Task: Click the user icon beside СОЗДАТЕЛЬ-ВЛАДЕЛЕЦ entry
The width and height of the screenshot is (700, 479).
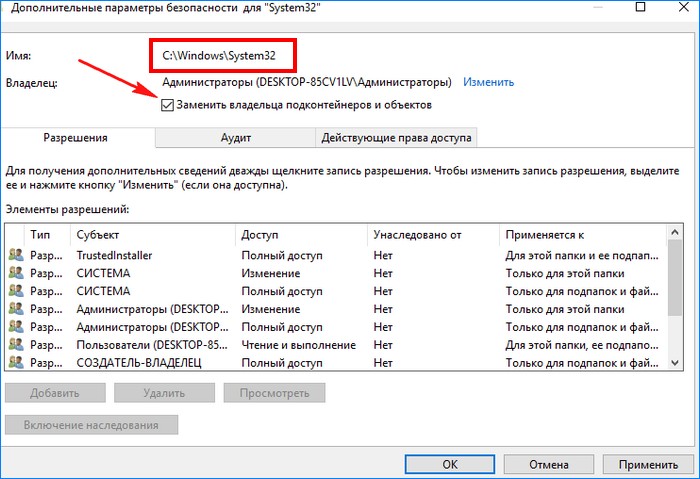Action: (15, 362)
